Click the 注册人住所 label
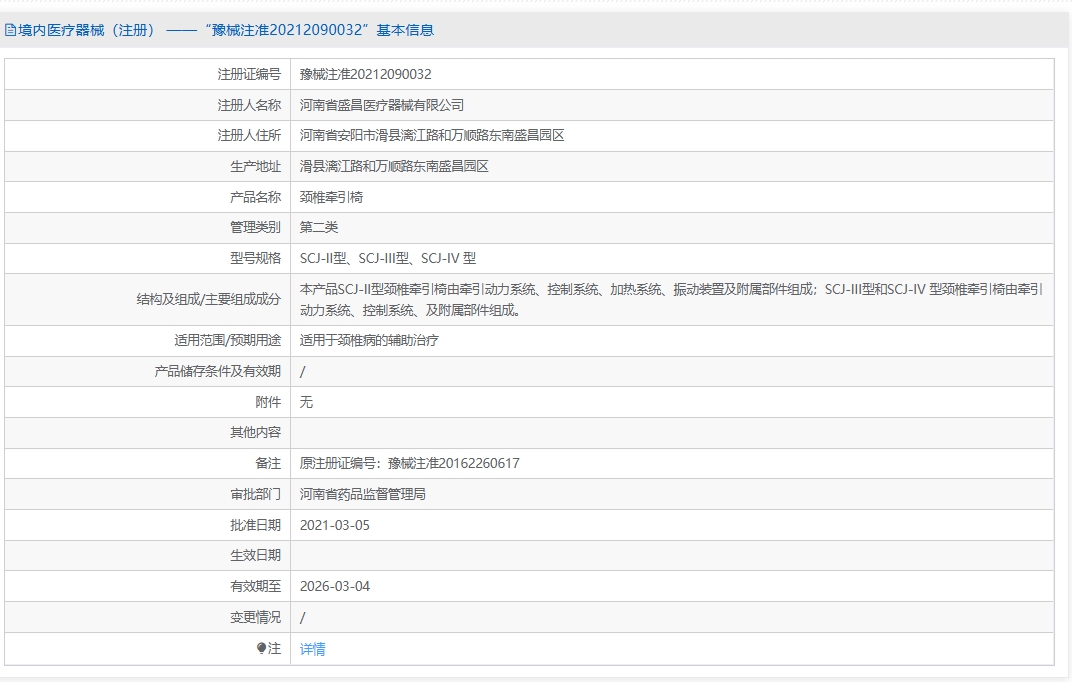Screen dimensions: 1072x682 (x=250, y=135)
